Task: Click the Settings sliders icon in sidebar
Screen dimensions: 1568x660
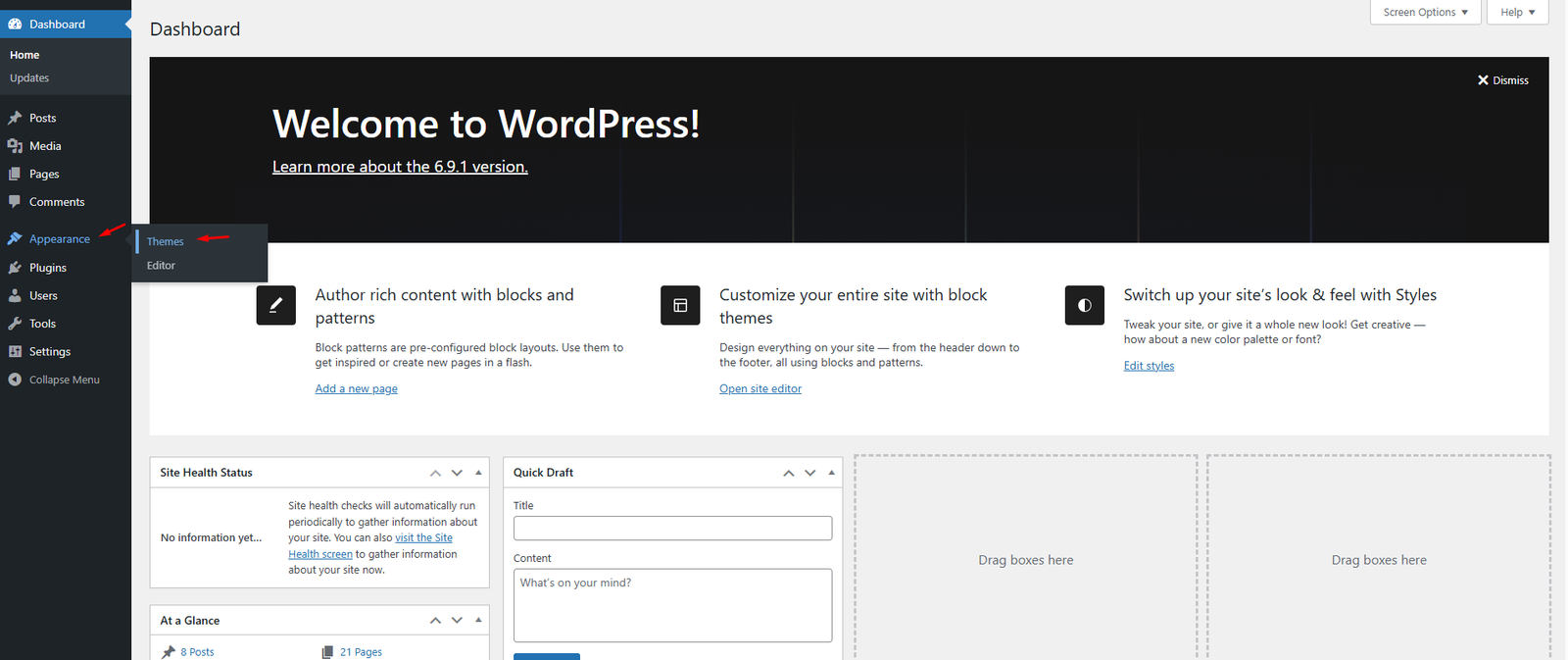Action: point(15,351)
